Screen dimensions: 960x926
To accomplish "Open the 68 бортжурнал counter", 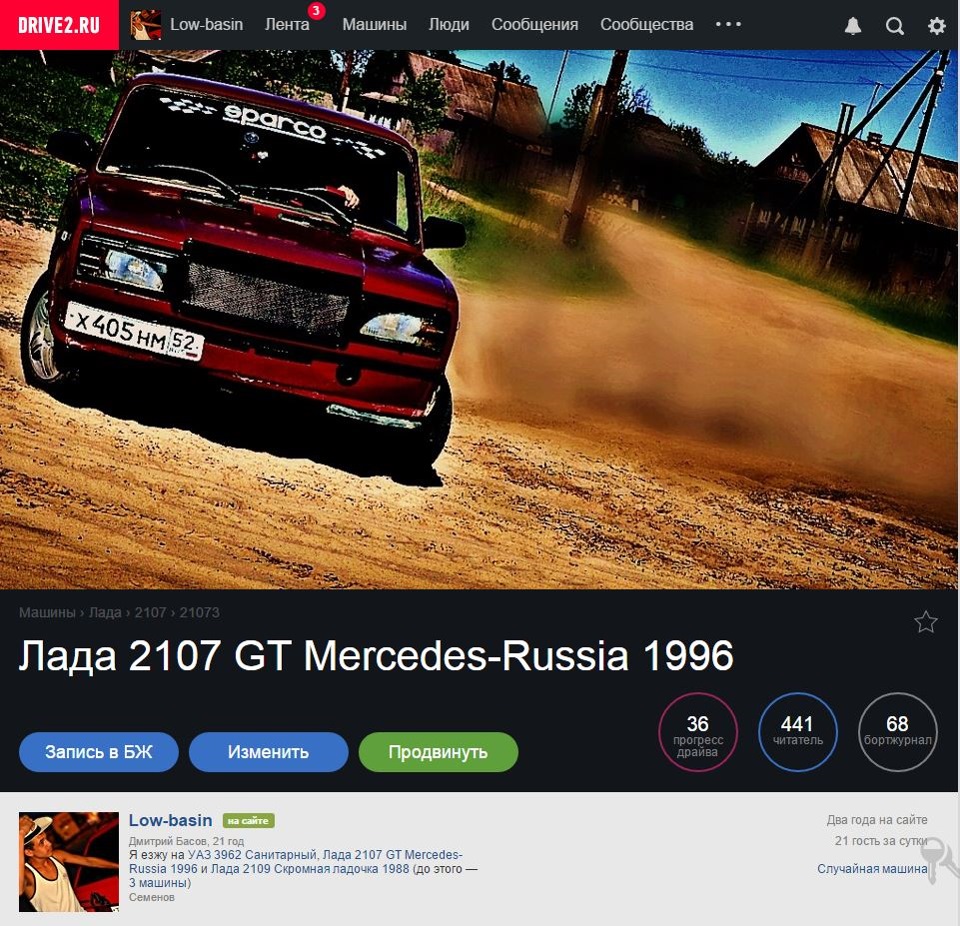I will (x=898, y=732).
